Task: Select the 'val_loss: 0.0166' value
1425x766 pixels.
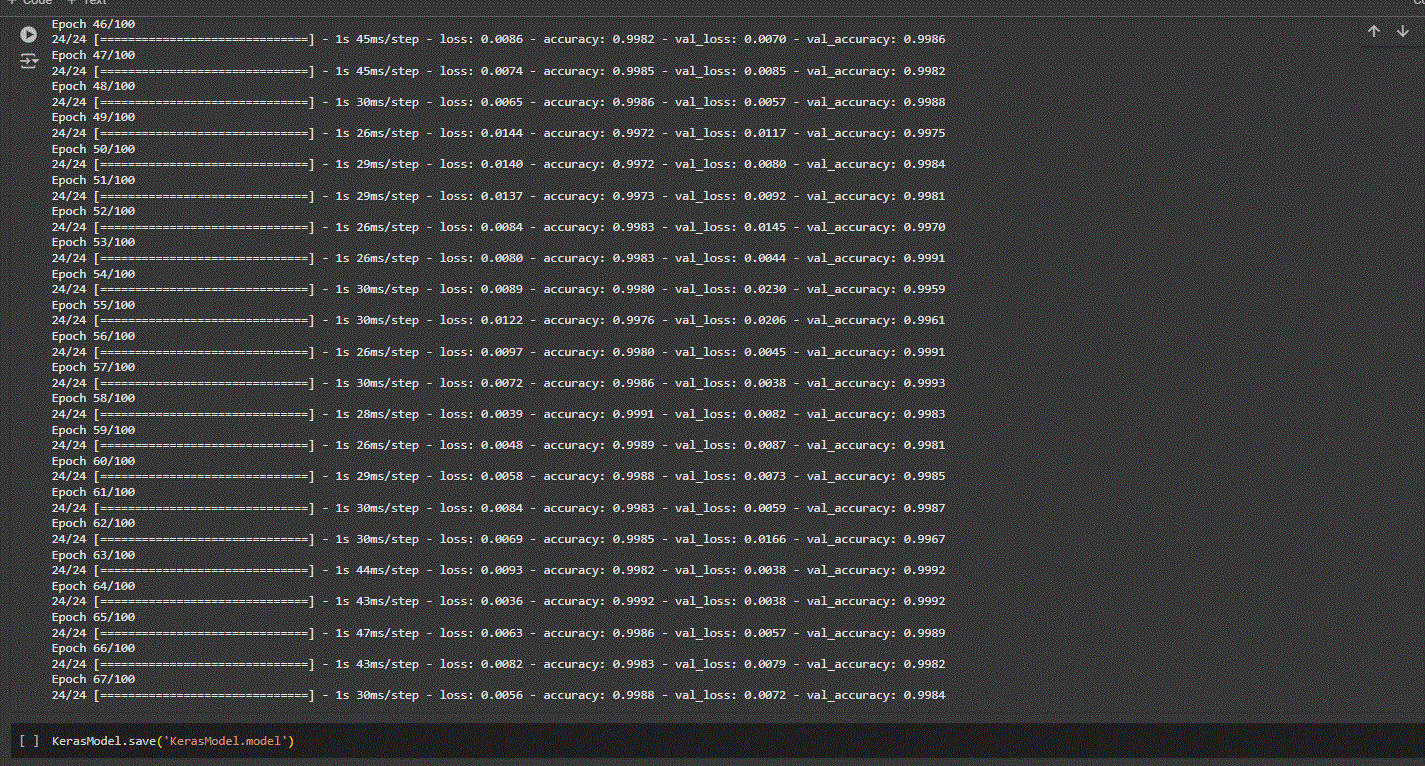Action: click(730, 539)
